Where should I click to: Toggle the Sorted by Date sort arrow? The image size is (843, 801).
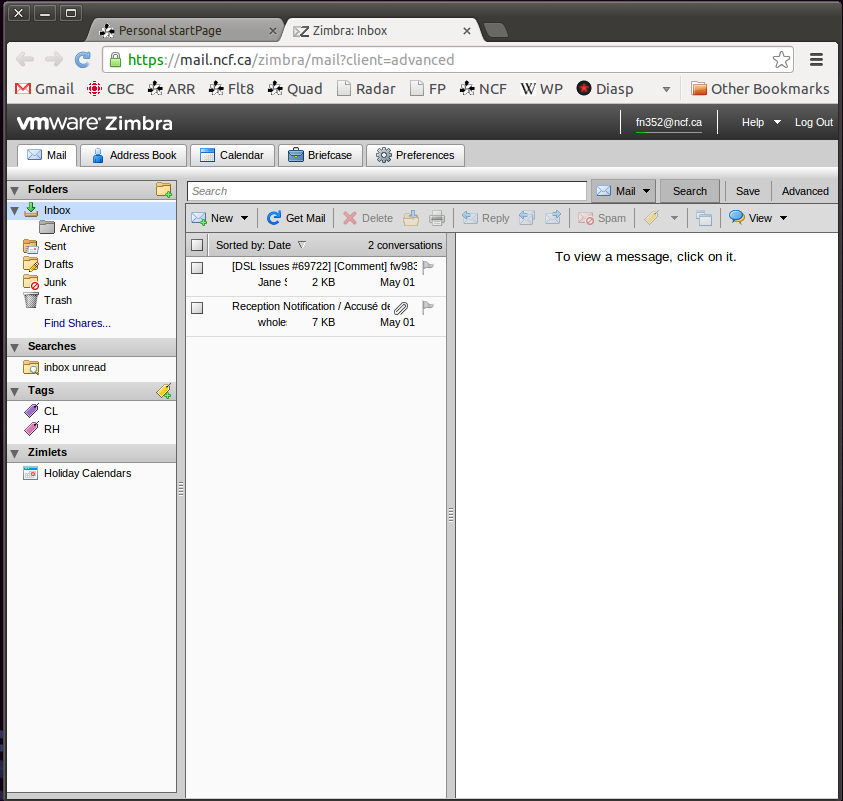click(x=302, y=245)
